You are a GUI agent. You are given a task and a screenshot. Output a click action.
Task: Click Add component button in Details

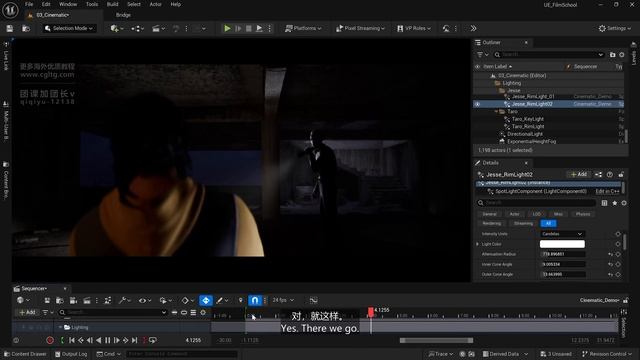(x=579, y=174)
